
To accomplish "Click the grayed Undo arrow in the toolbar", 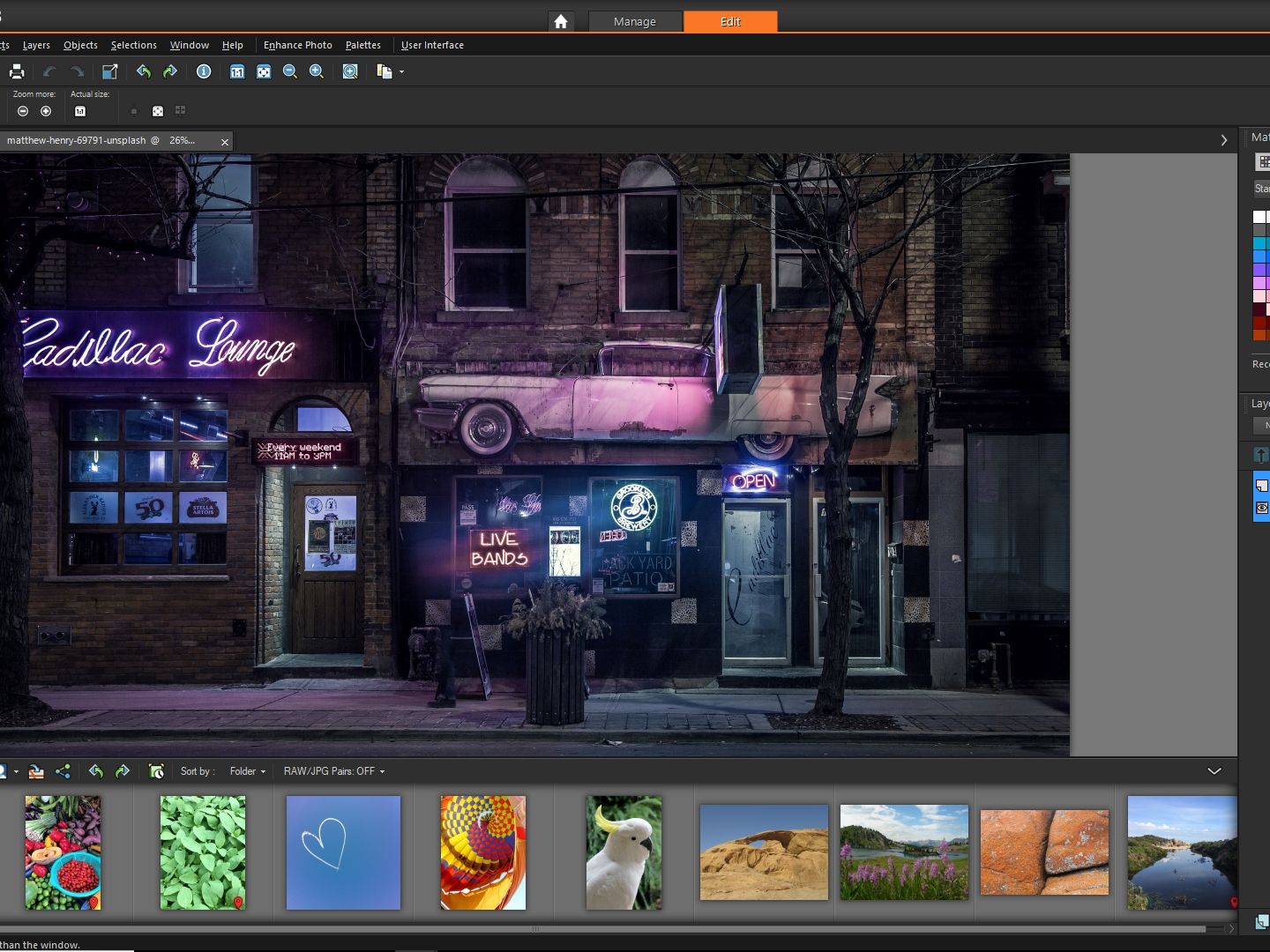I will 49,71.
